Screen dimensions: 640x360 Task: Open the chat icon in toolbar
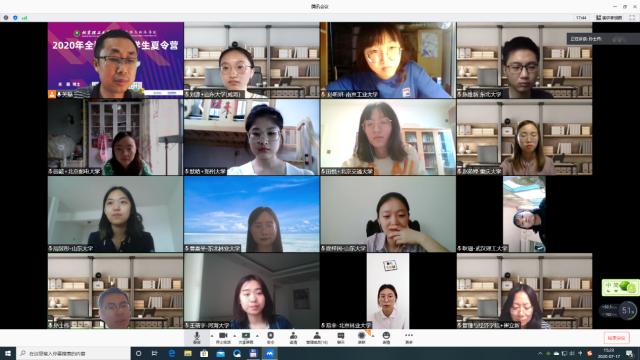[341, 338]
